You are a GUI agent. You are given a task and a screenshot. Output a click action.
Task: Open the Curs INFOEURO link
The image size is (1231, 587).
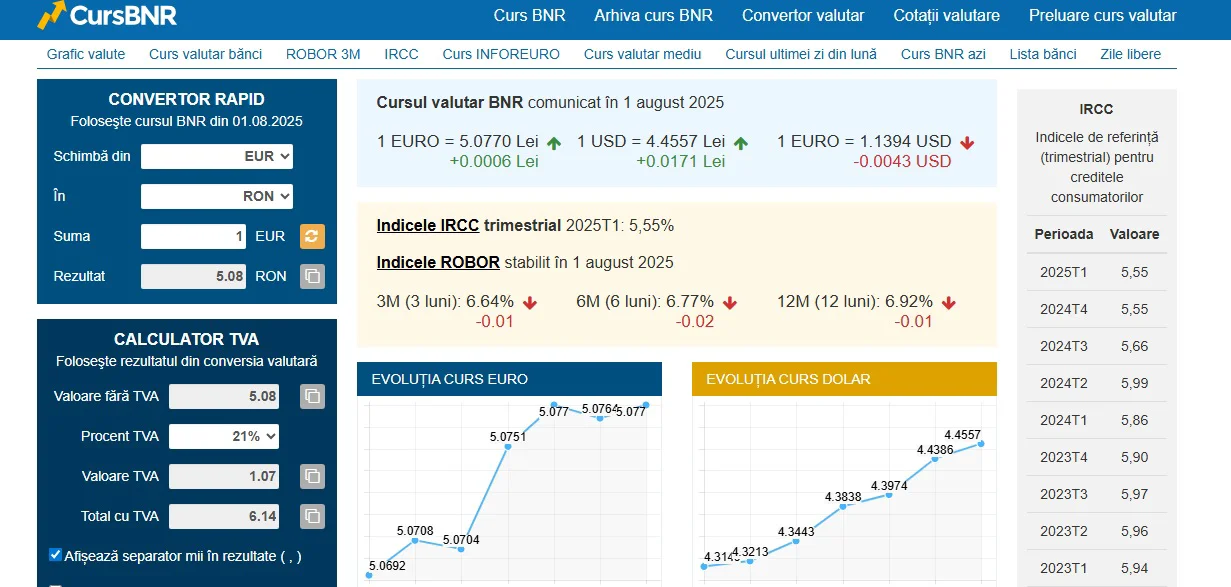501,54
